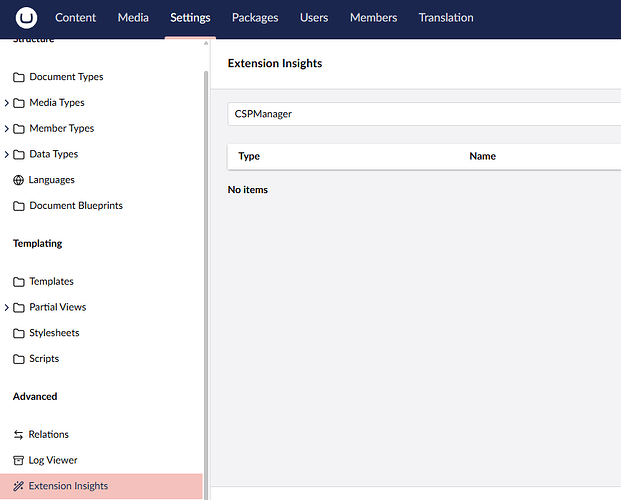Click the sidebar scroll-up arrow
This screenshot has width=621, height=500.
tap(206, 43)
